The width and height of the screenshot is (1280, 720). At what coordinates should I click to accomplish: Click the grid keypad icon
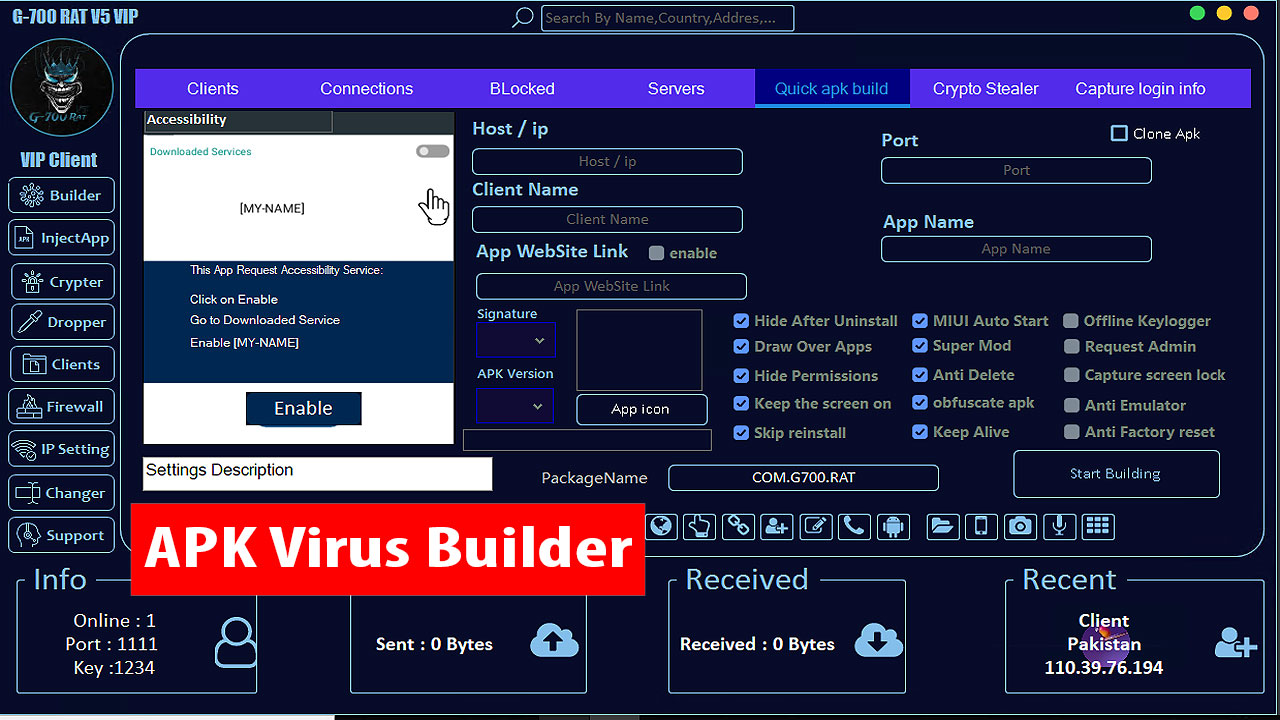pos(1098,527)
